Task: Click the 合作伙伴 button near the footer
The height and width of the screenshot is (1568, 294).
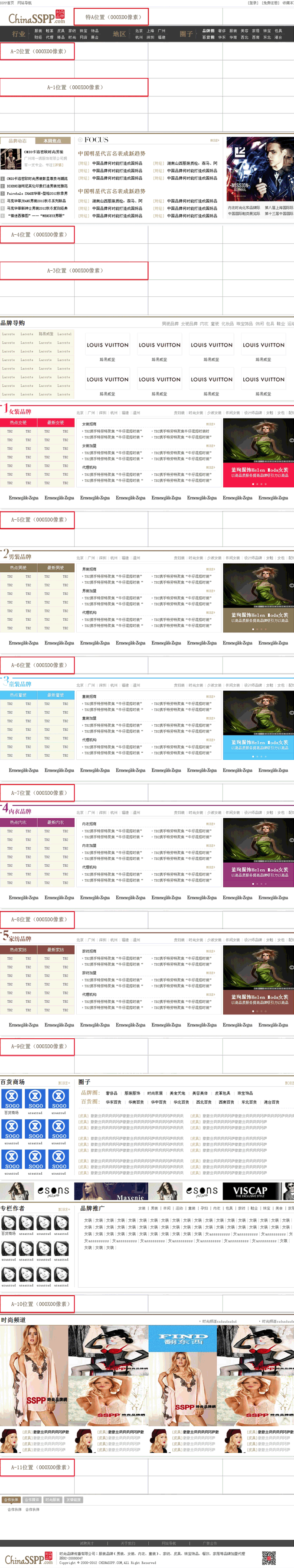Action: [x=11, y=1500]
